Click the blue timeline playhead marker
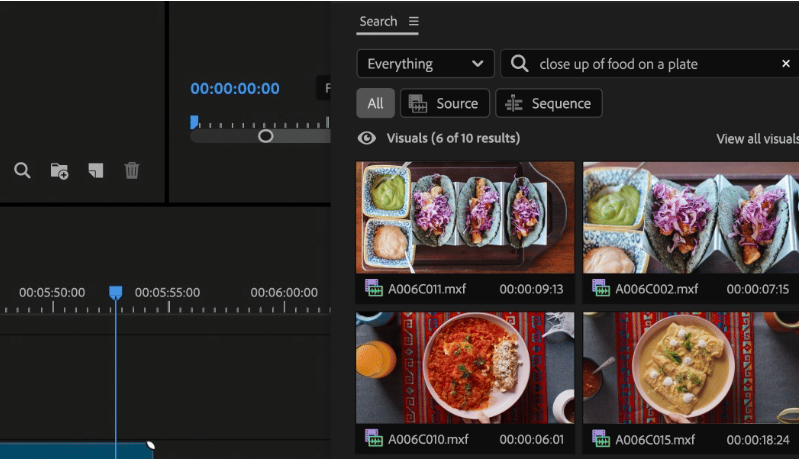 pyautogui.click(x=115, y=292)
